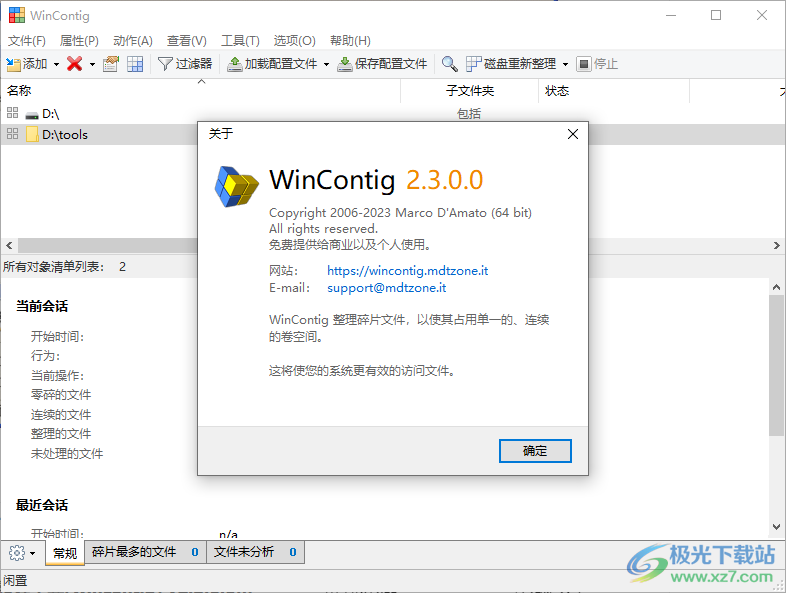This screenshot has width=786, height=593.
Task: Click the 闲置 status bar text
Action: point(15,581)
